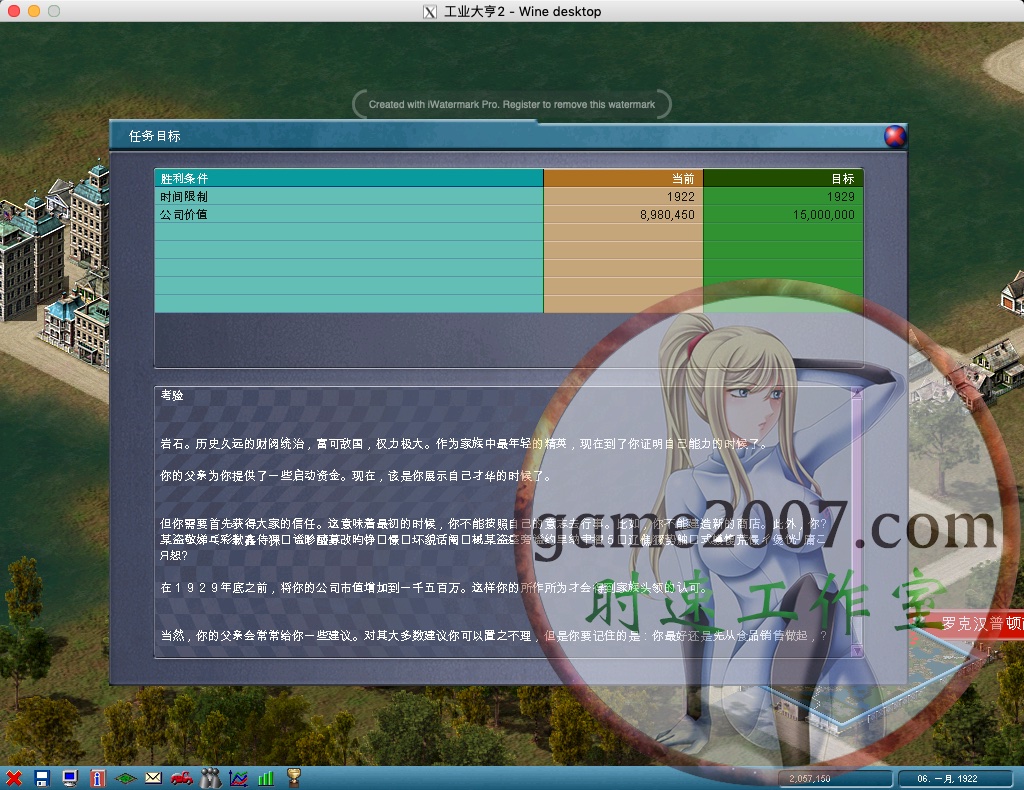Select the 公司价值 row label
This screenshot has height=790, width=1024.
tap(184, 215)
